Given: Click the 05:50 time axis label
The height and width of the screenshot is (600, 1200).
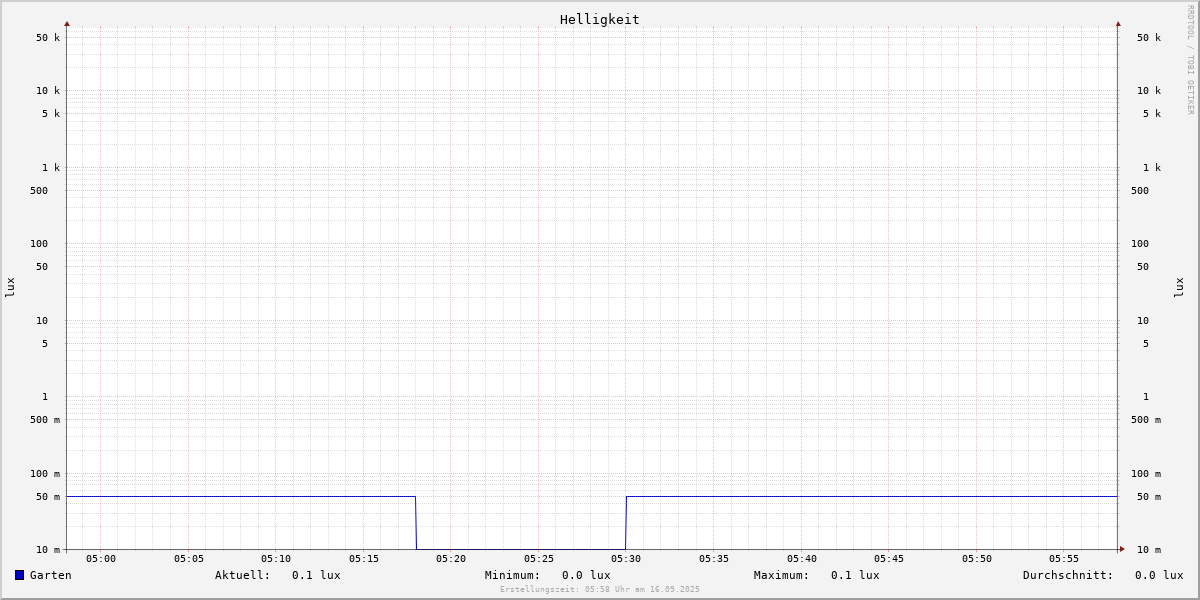Looking at the screenshot, I should 977,559.
